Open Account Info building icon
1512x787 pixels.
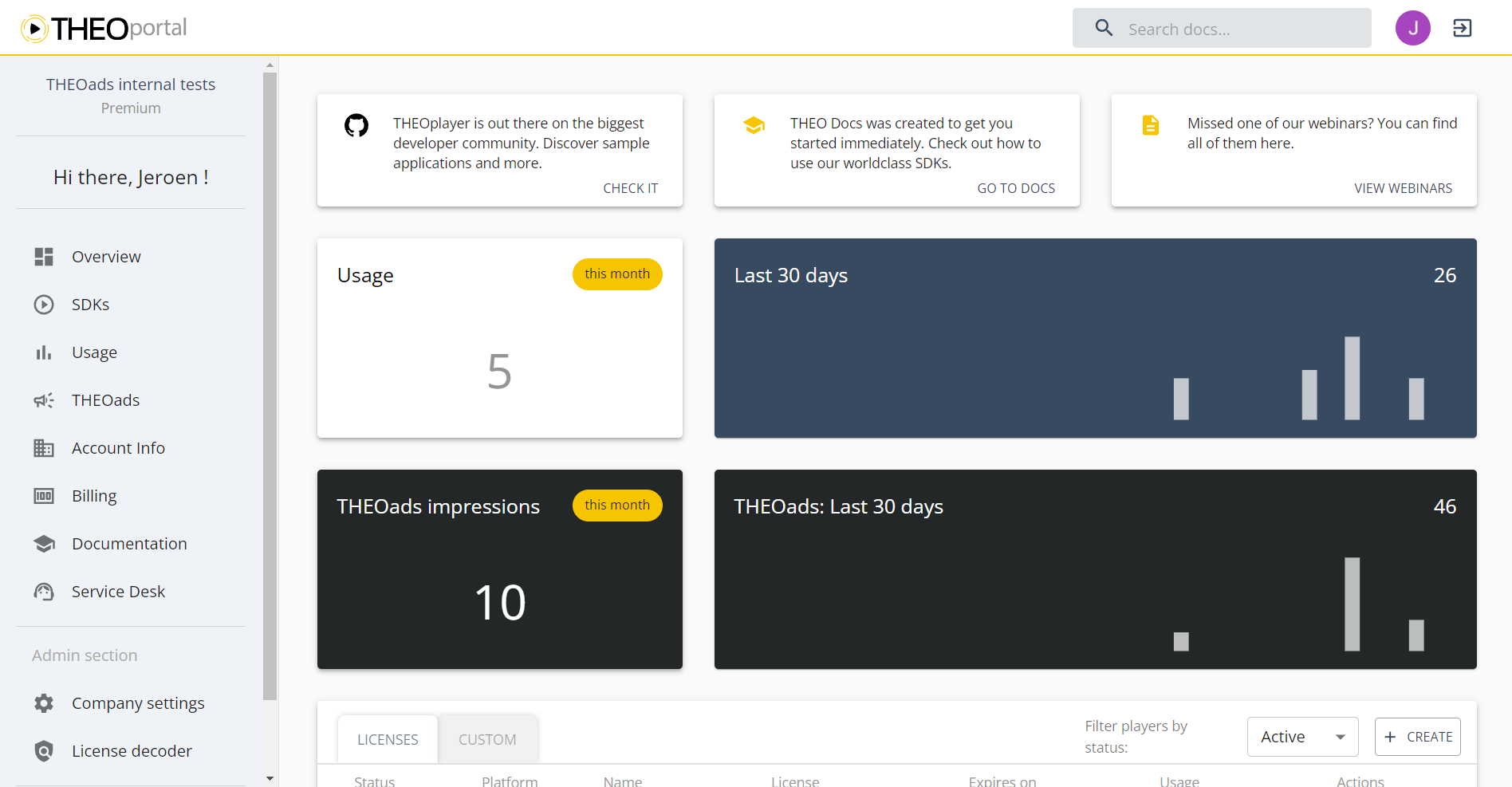pyautogui.click(x=44, y=447)
